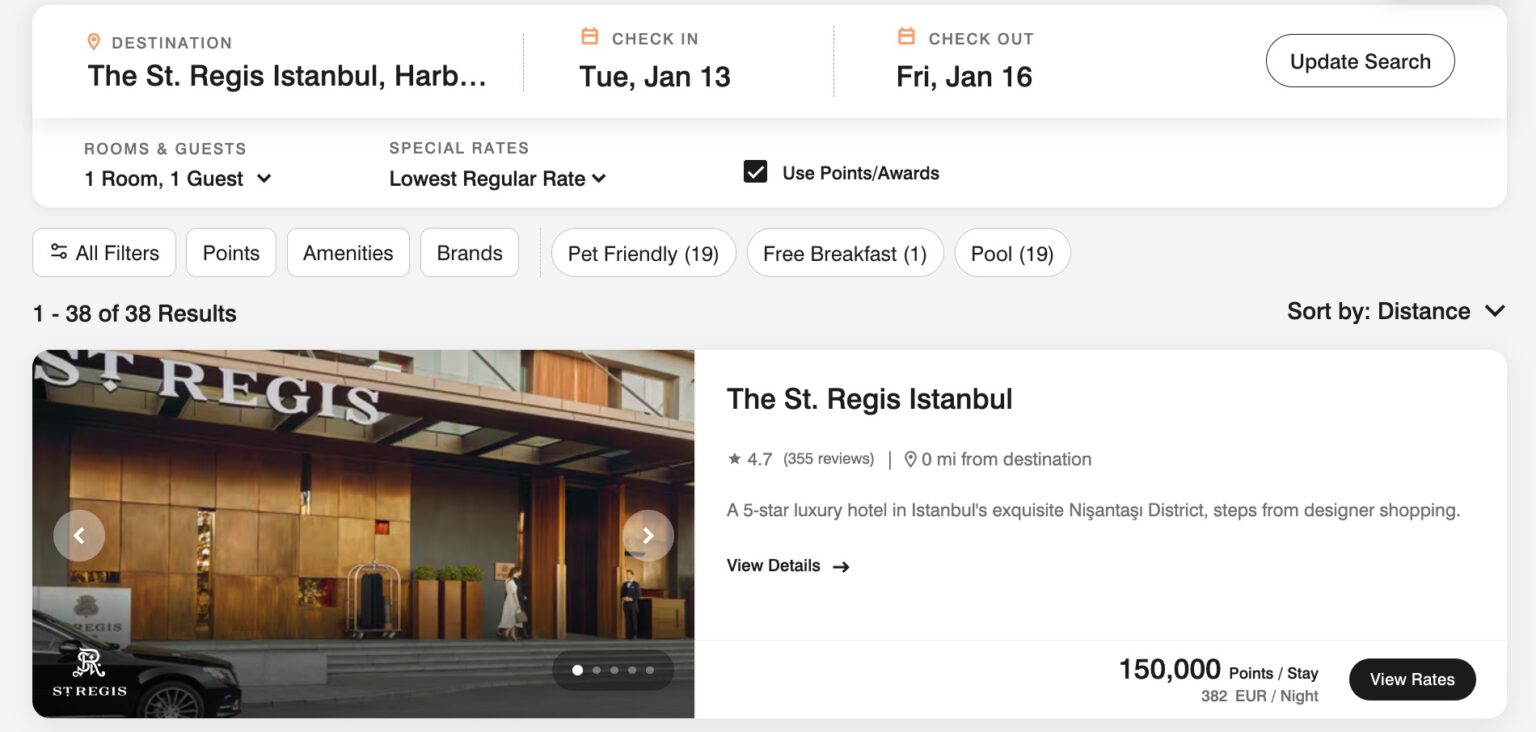Screen dimensions: 1536x732
Task: Advance the hotel photo carousel with the right arrow
Action: click(x=648, y=536)
